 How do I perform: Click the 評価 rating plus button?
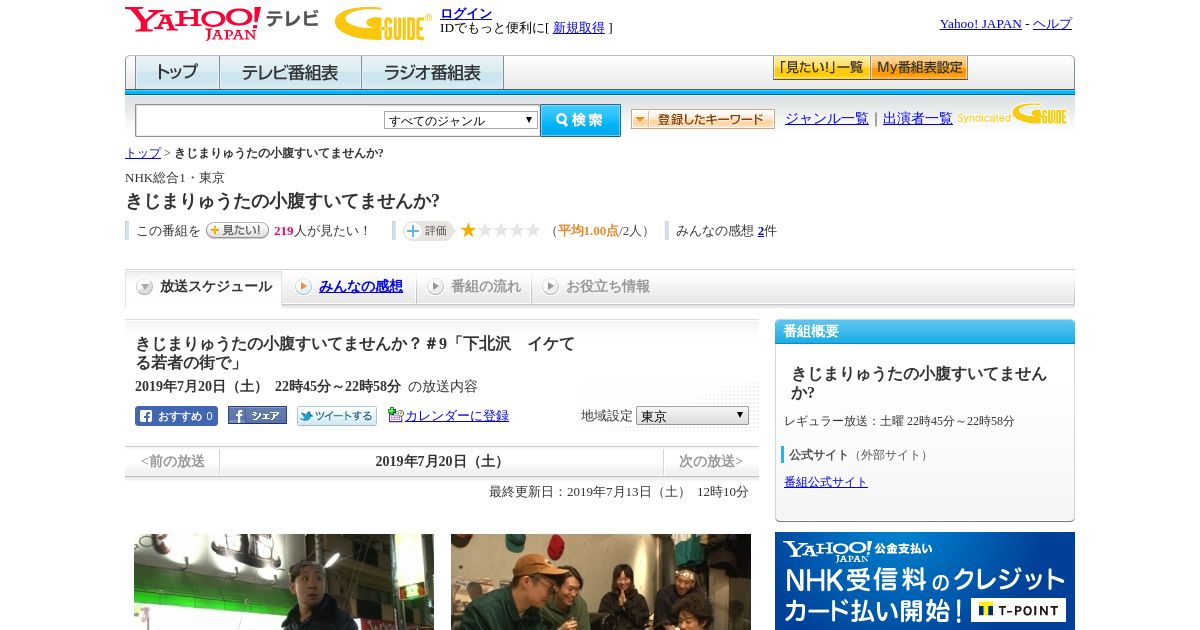coord(428,231)
